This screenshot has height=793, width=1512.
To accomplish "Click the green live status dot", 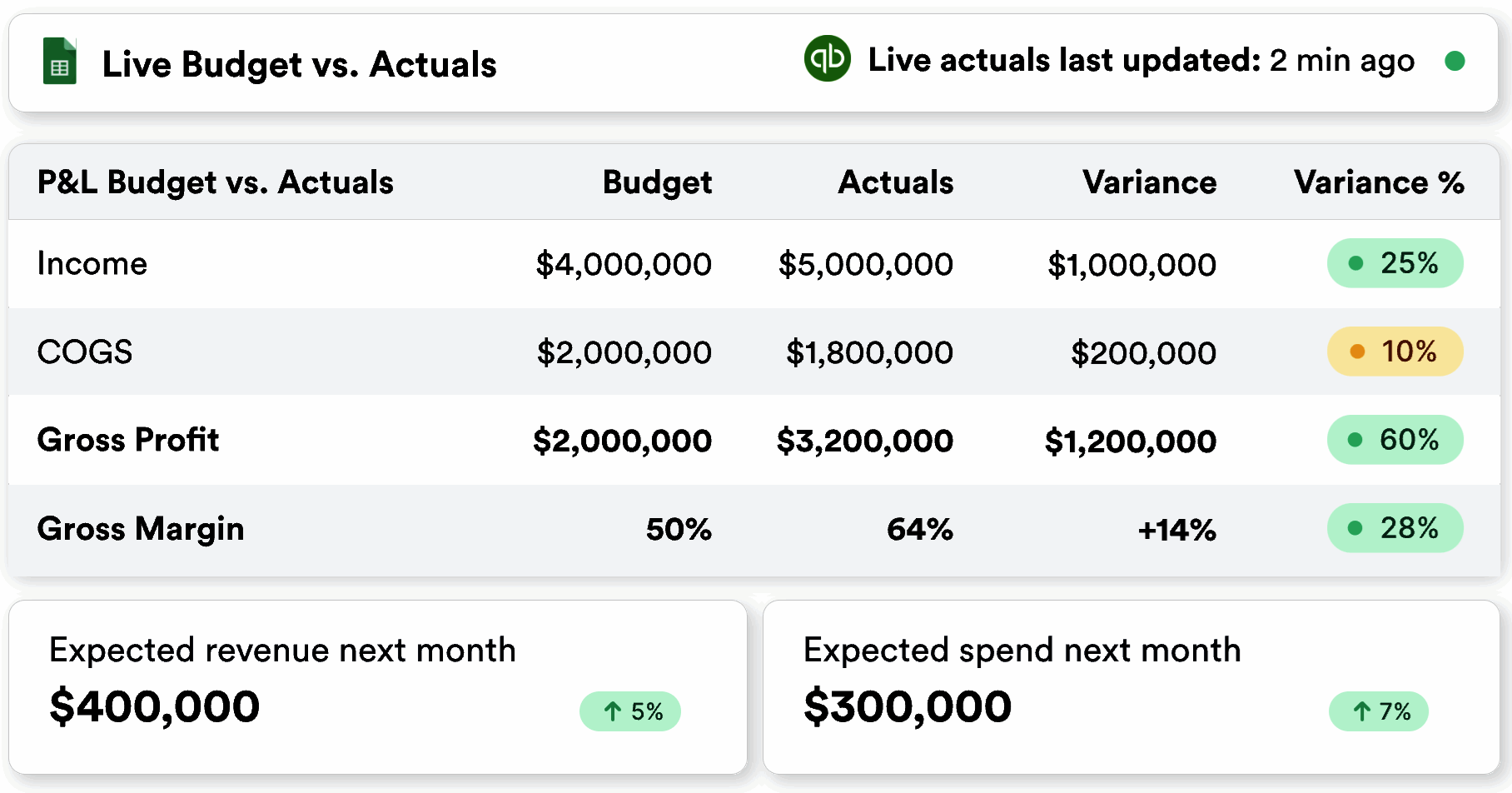I will pos(1455,61).
